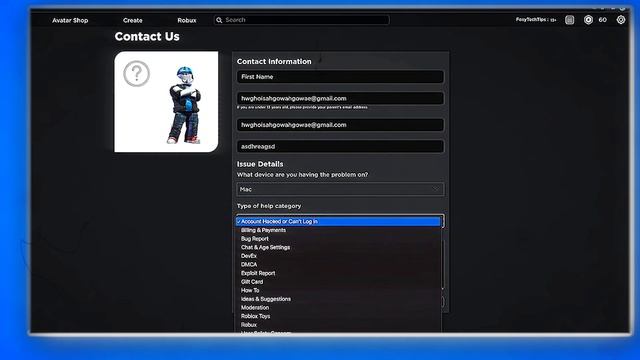
Task: Select Moderation category option
Action: [255, 307]
